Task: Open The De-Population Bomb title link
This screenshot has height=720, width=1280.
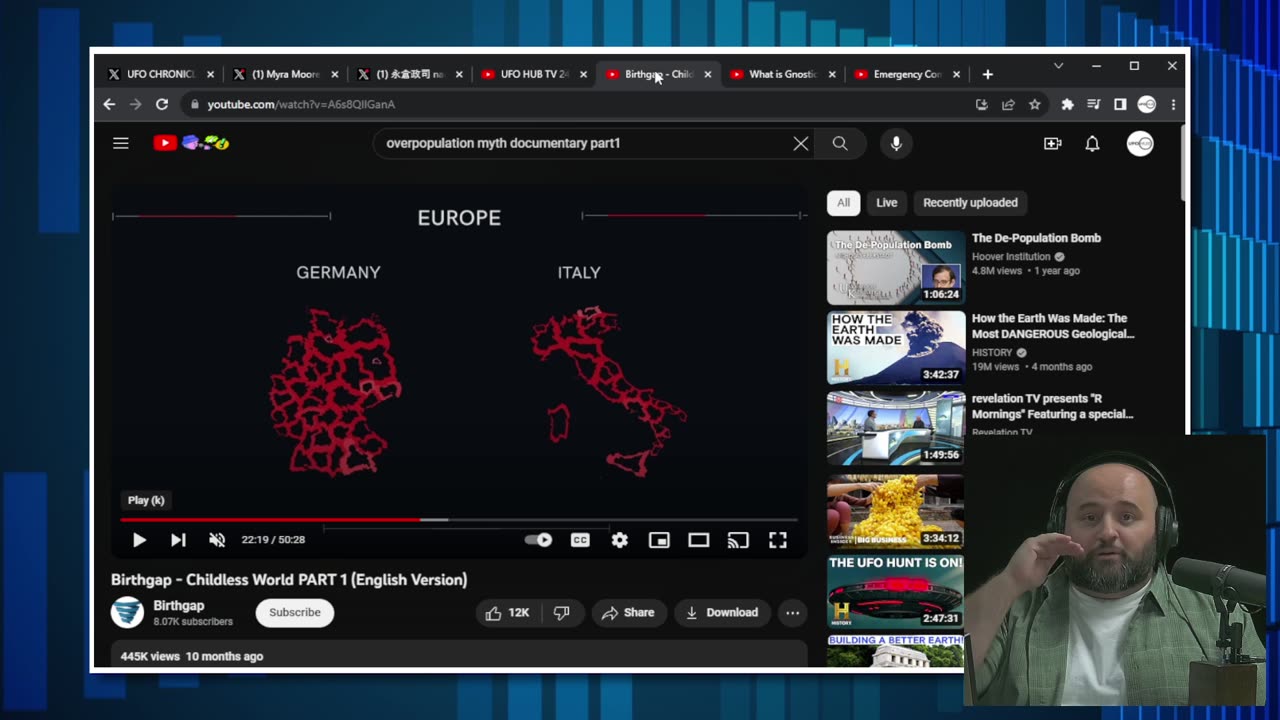Action: point(1036,238)
